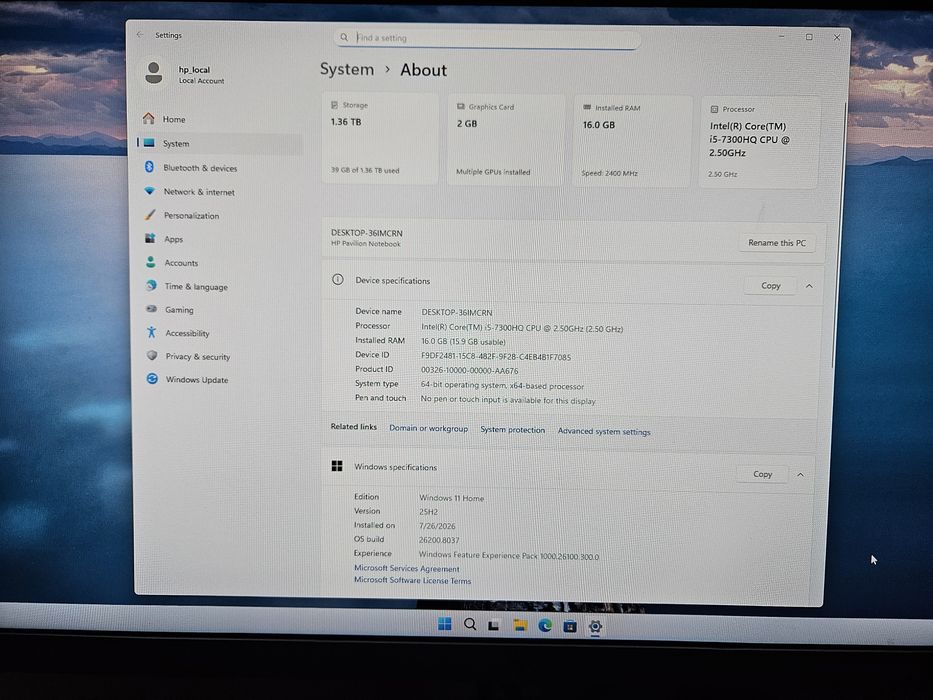Viewport: 933px width, 700px height.
Task: Select Bluetooth & devices in sidebar
Action: (219, 168)
